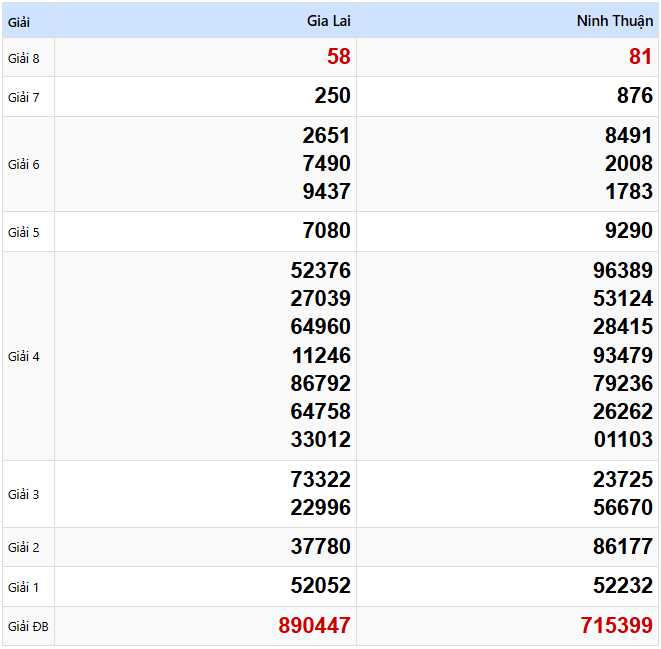Click the Giải 5 number 7080
This screenshot has width=661, height=649.
[326, 231]
